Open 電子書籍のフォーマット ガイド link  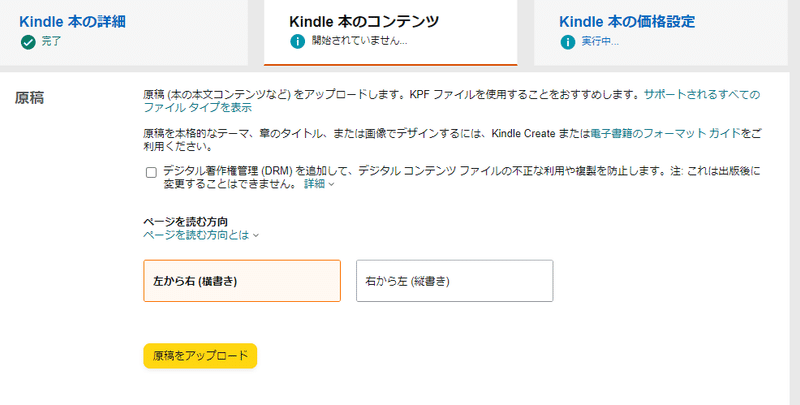pos(665,134)
